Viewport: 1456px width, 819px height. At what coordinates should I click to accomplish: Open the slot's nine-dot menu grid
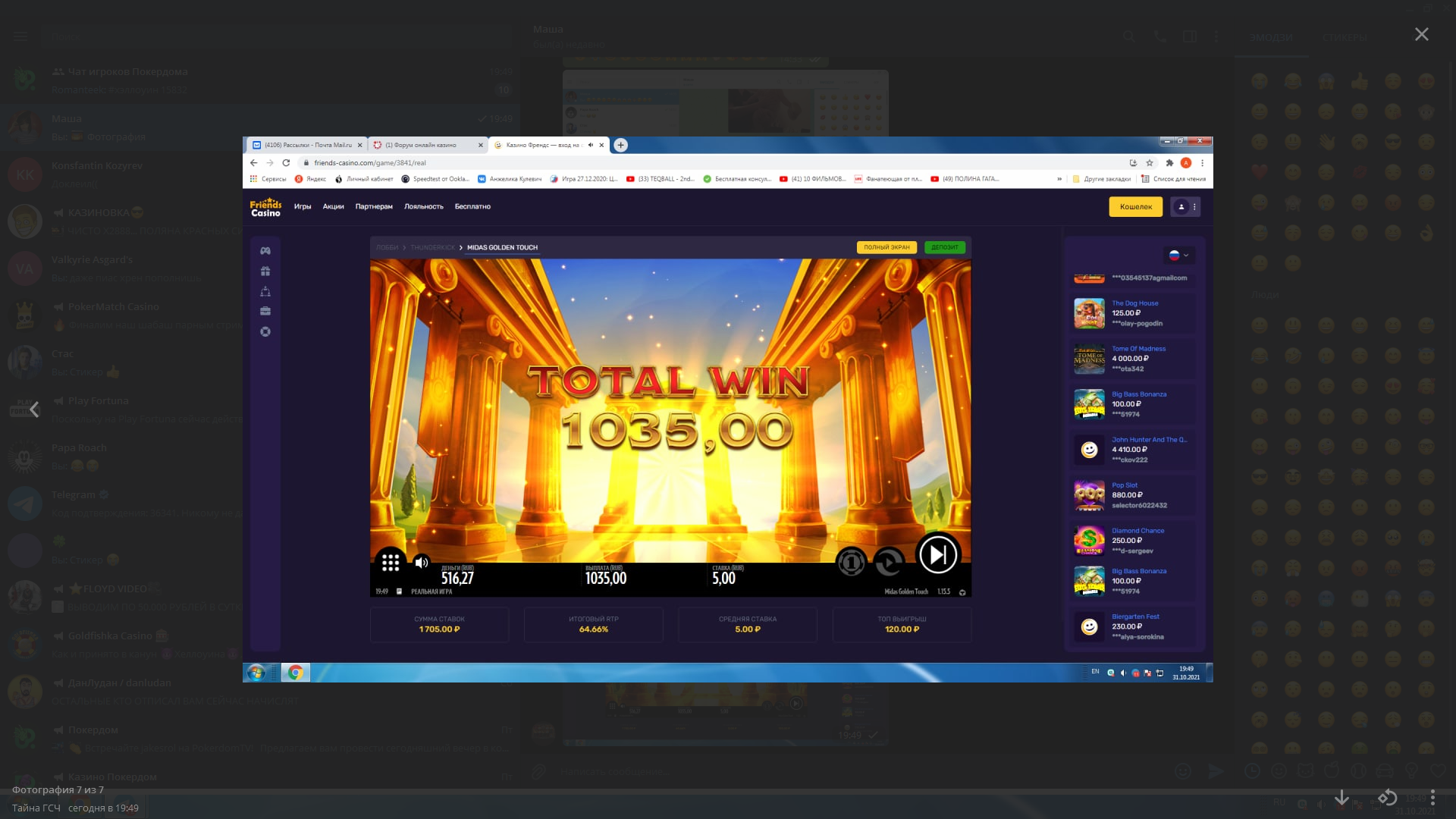[391, 562]
